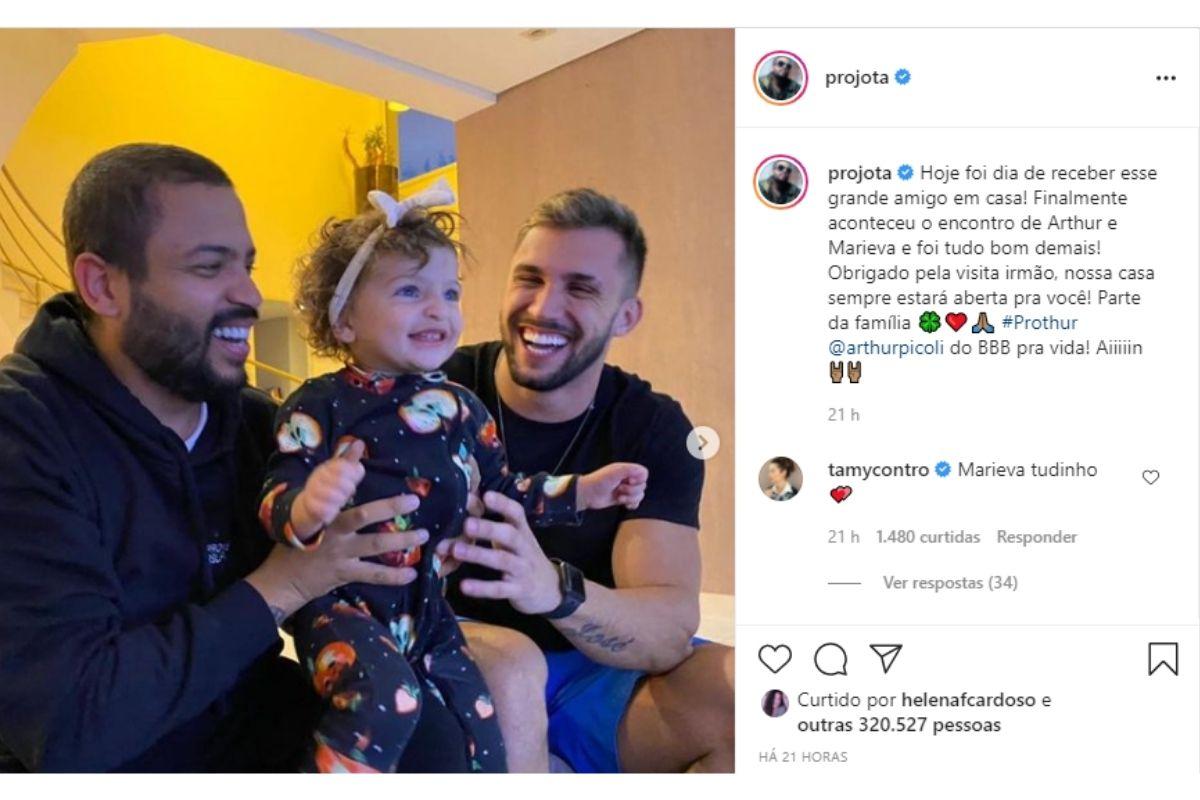View outras 320.527 pessoas likes list
1200x800 pixels.
pos(899,725)
